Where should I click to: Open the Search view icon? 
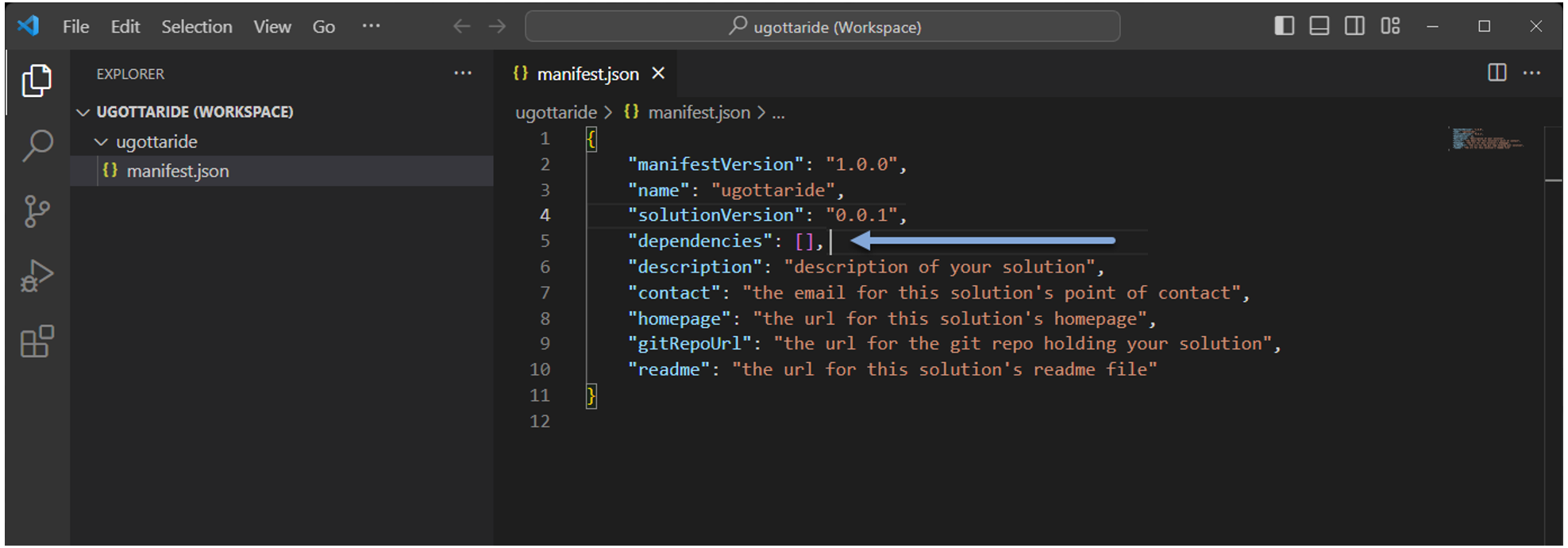coord(37,145)
